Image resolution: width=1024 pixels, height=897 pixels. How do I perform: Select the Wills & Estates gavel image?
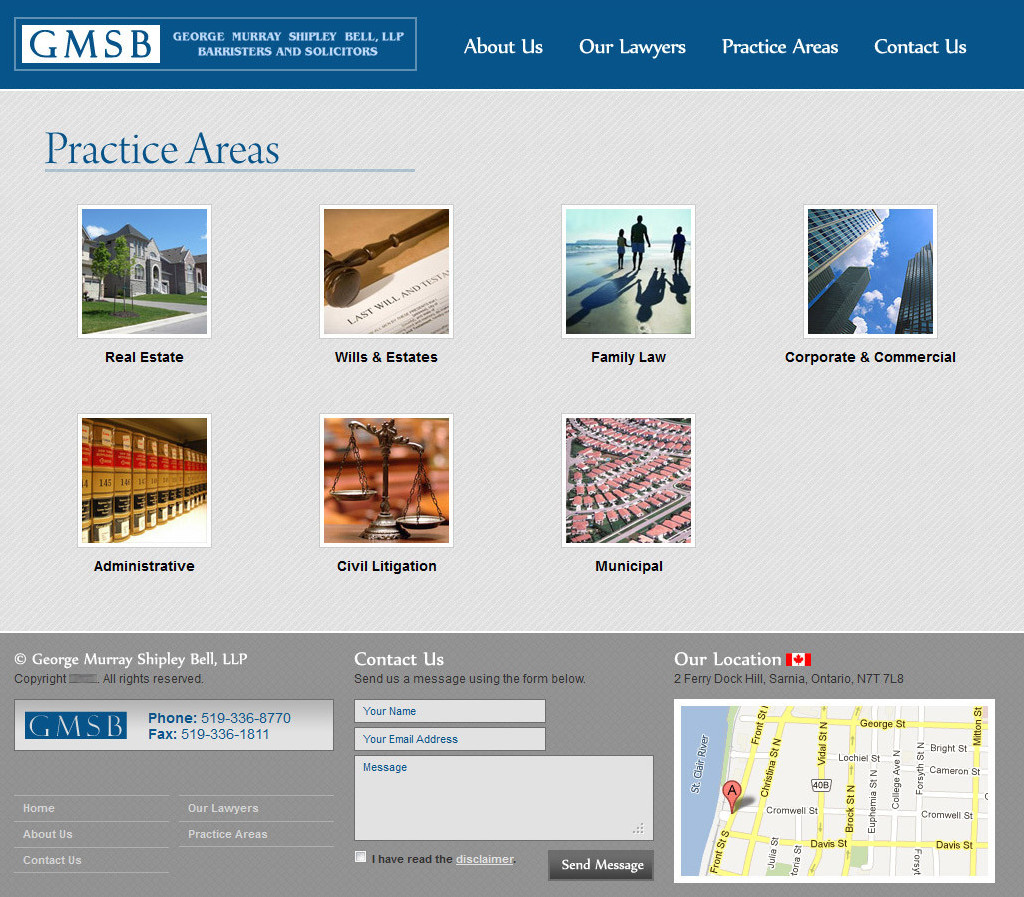[x=386, y=271]
